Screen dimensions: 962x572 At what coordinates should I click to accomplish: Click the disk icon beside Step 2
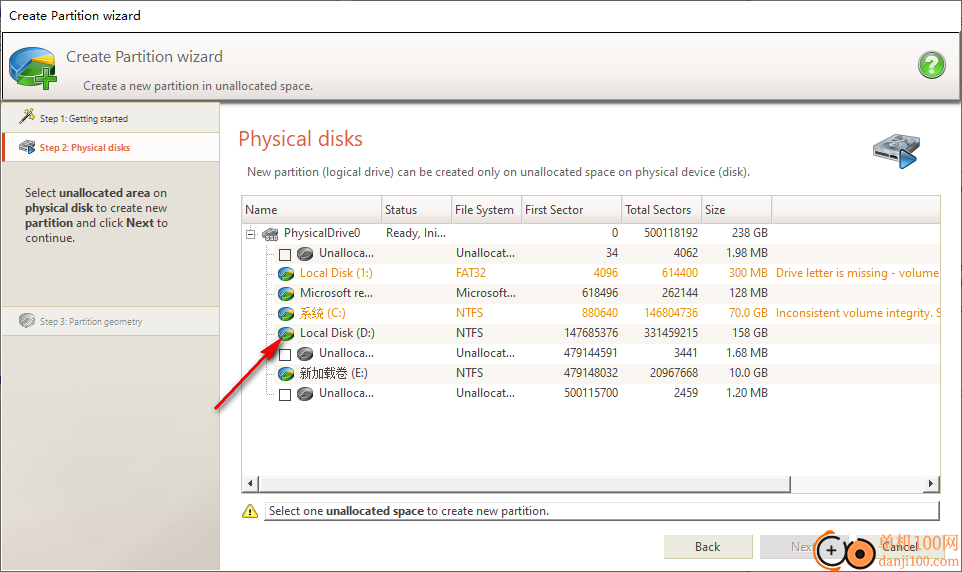tap(27, 147)
